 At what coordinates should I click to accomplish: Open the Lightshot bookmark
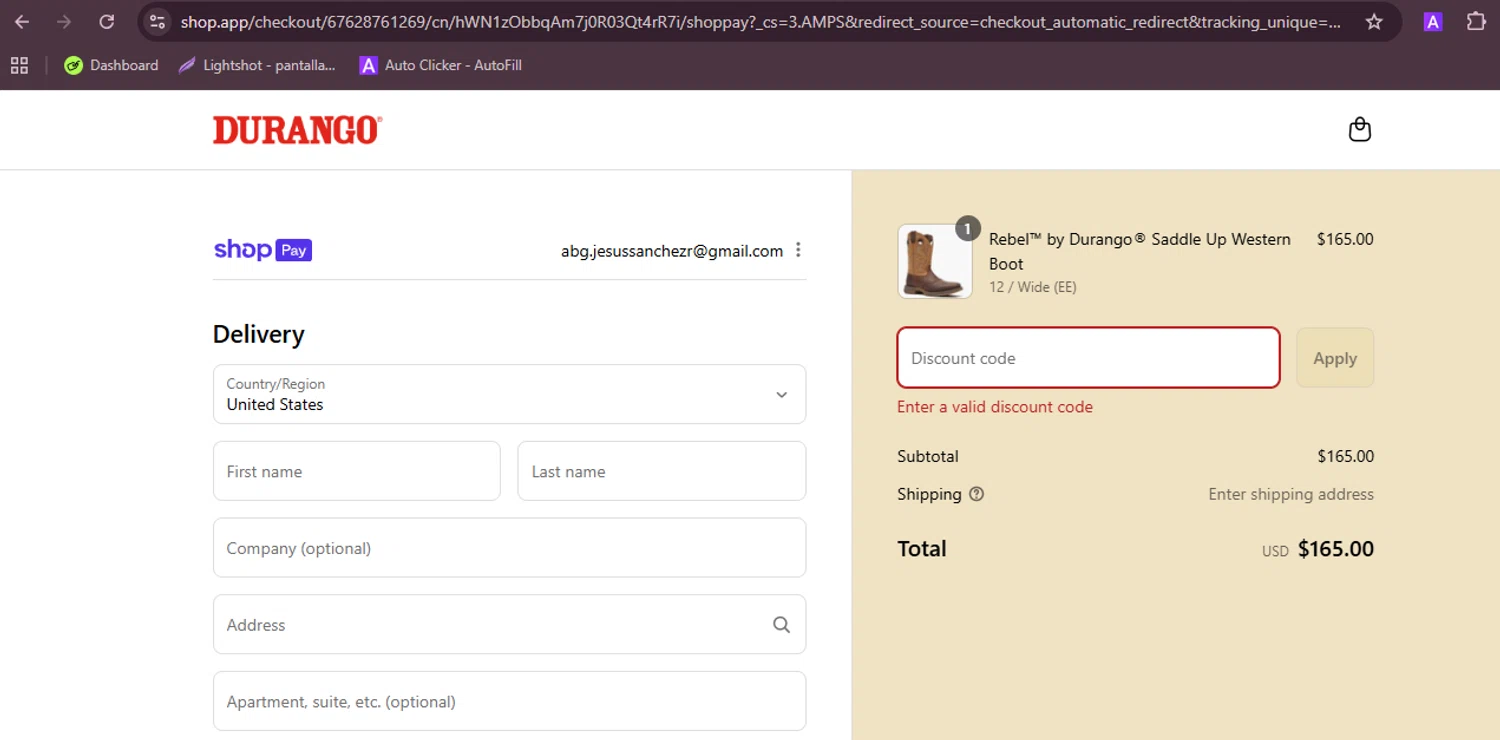tap(257, 65)
